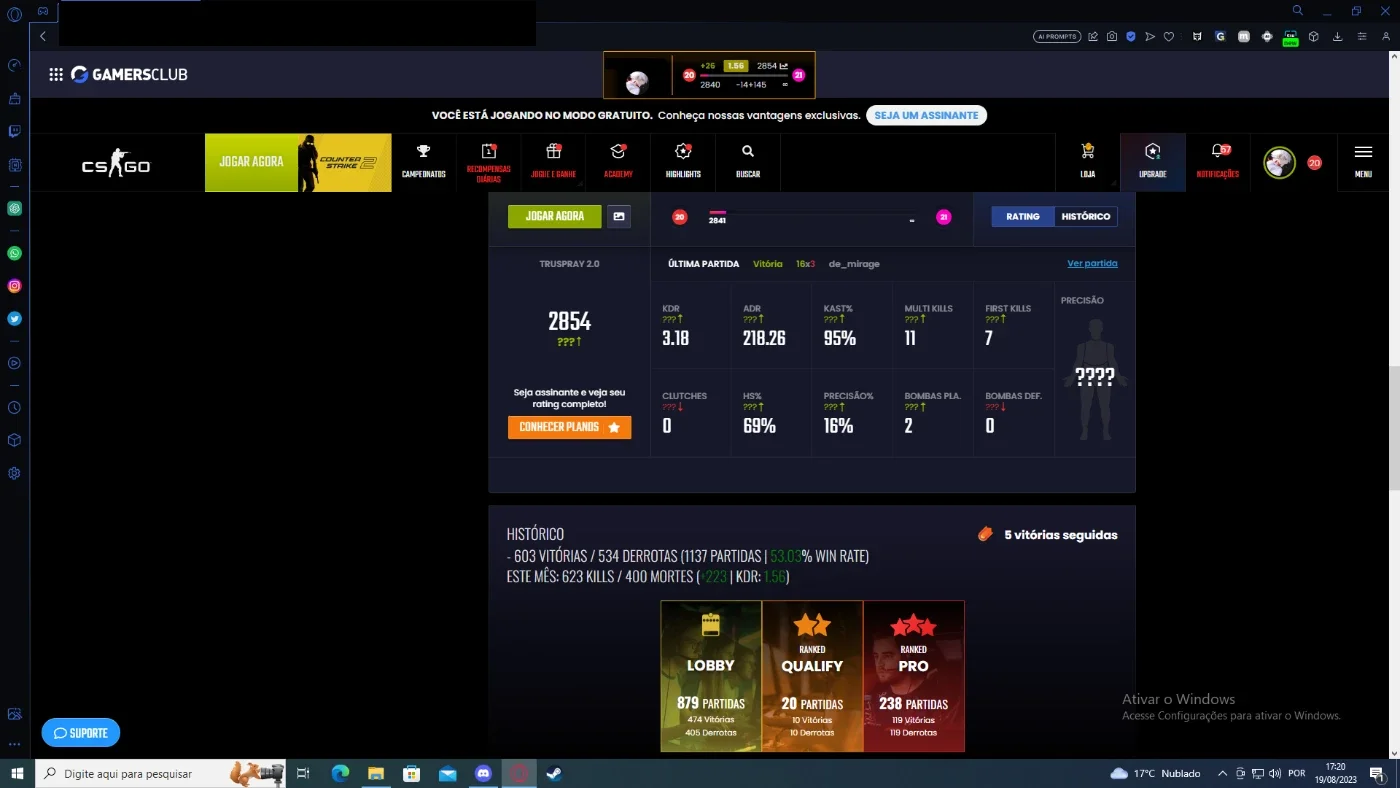1400x788 pixels.
Task: Open the GamersClub apps grid icon
Action: tap(56, 75)
